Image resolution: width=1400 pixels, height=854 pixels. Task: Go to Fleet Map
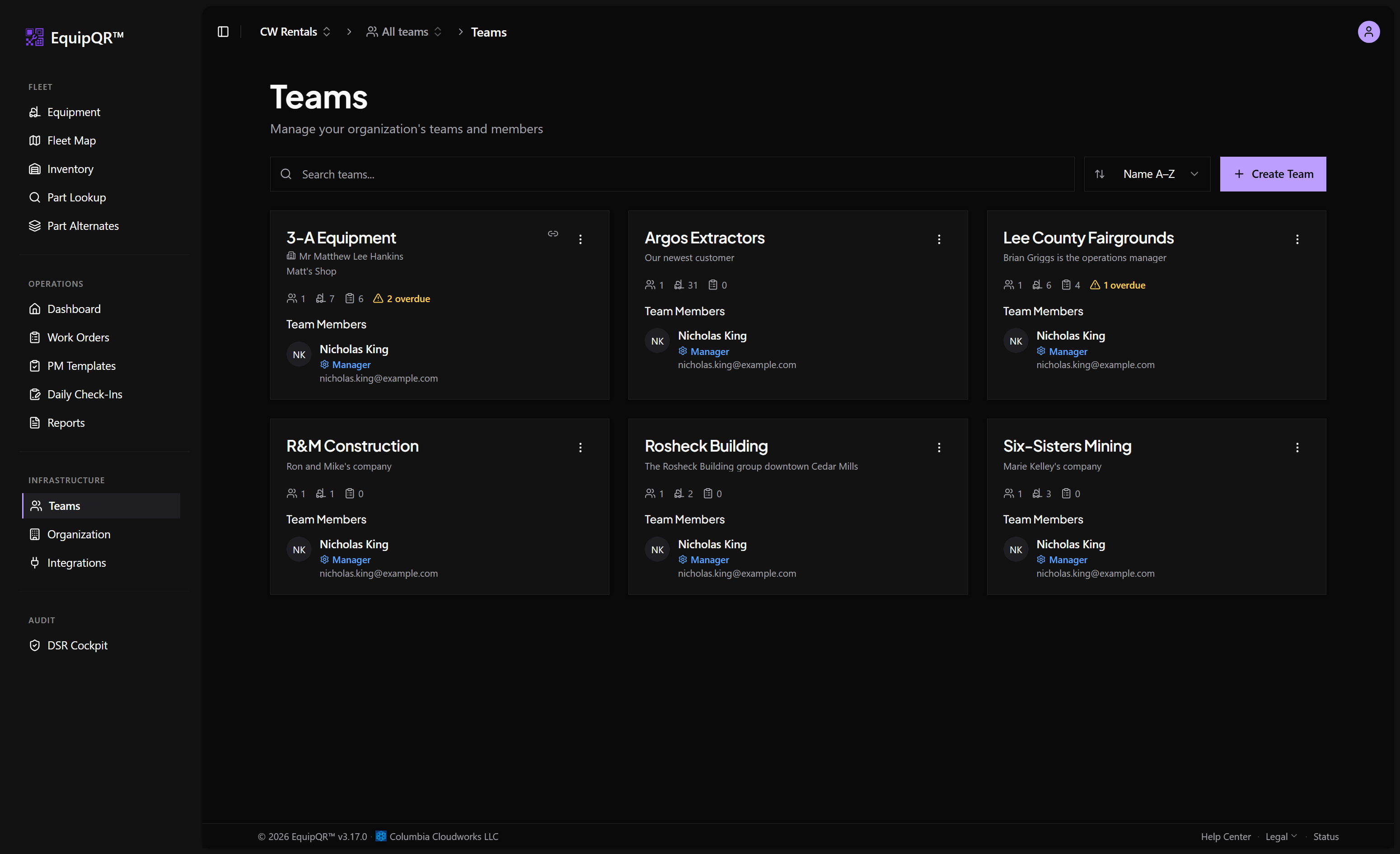[101, 140]
